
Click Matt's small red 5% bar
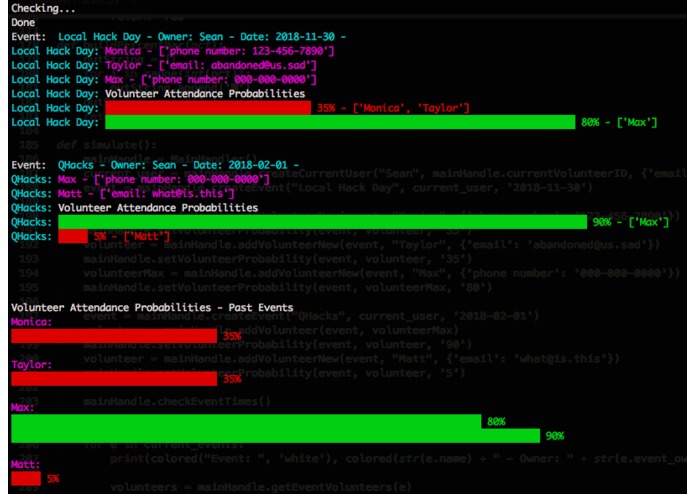(26, 478)
